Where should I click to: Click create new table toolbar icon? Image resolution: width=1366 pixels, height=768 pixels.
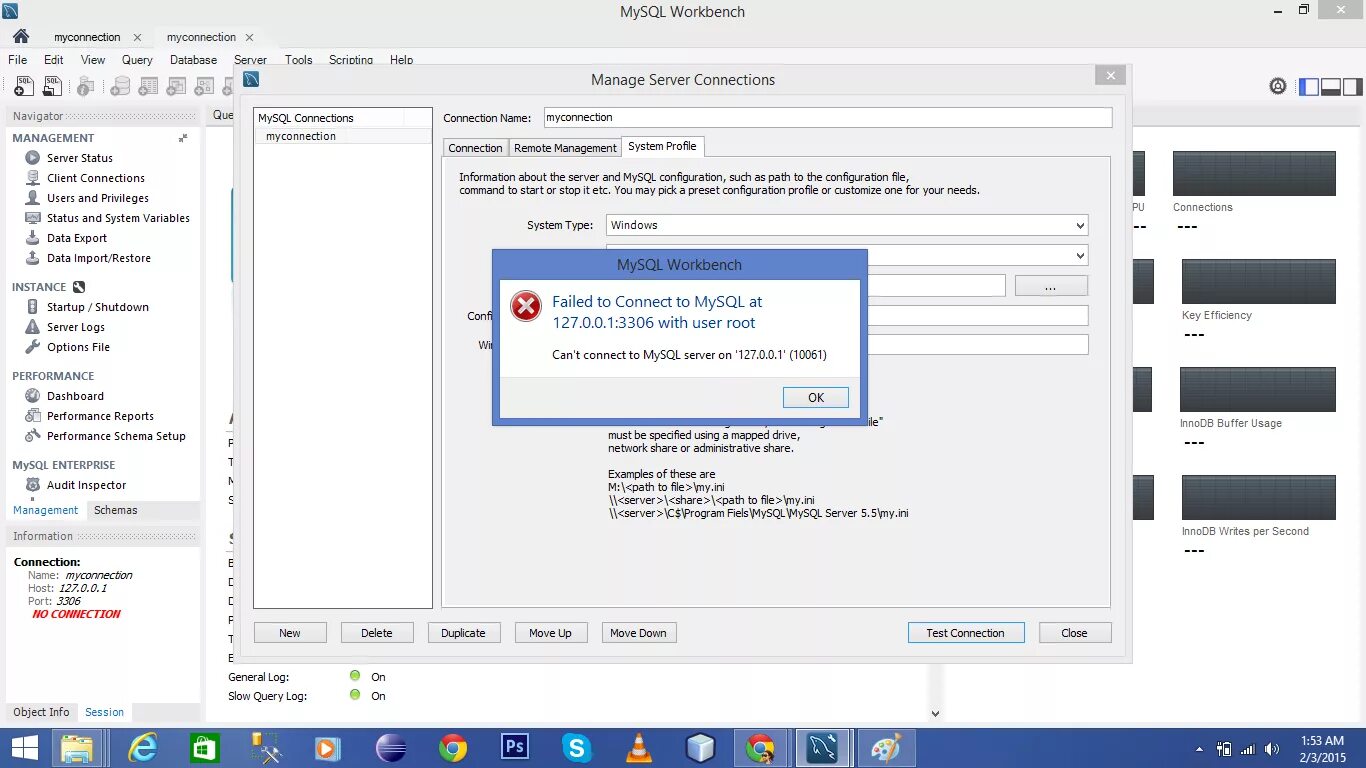148,86
